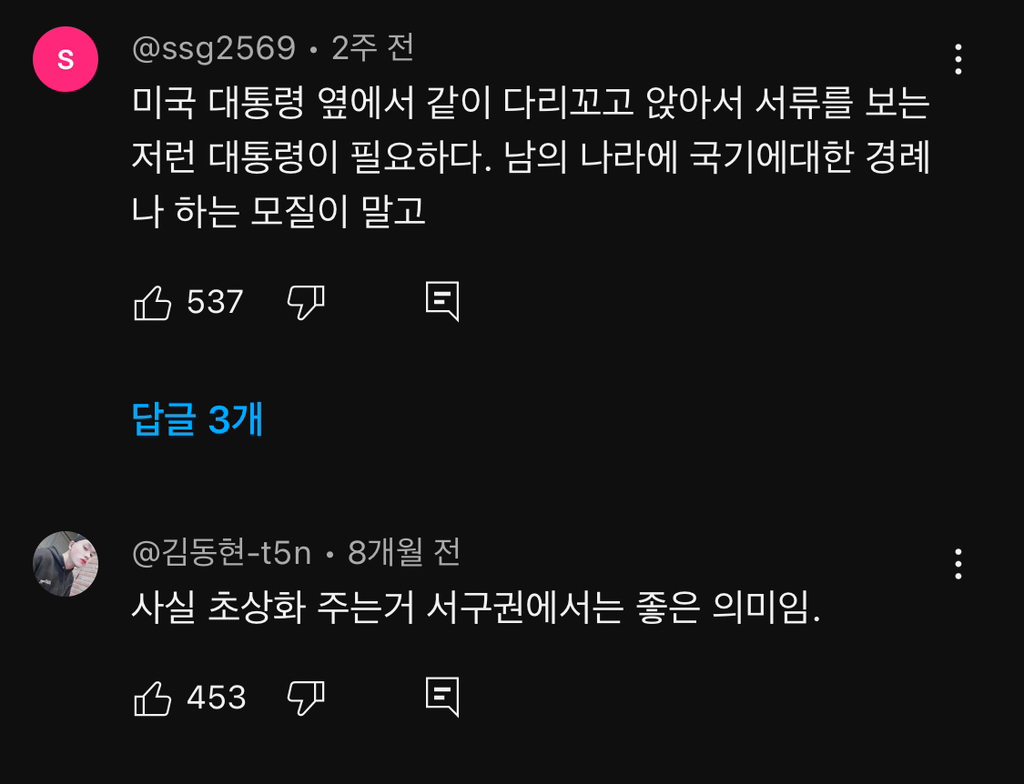The image size is (1024, 784).
Task: Open the three-dot menu on @ssg2569's comment
Action: click(958, 60)
